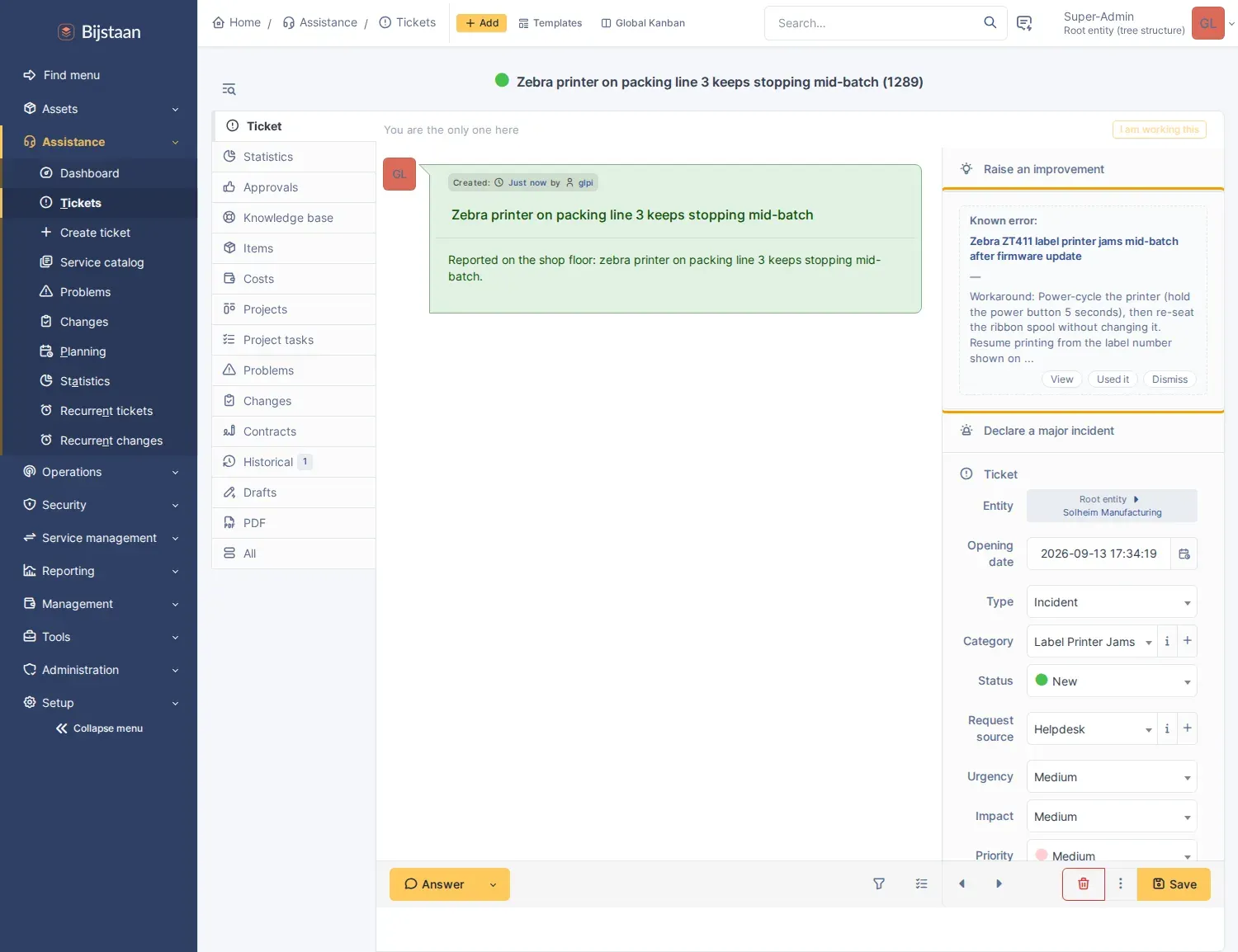Viewport: 1238px width, 952px height.
Task: Click the global Search input field
Action: tap(875, 23)
